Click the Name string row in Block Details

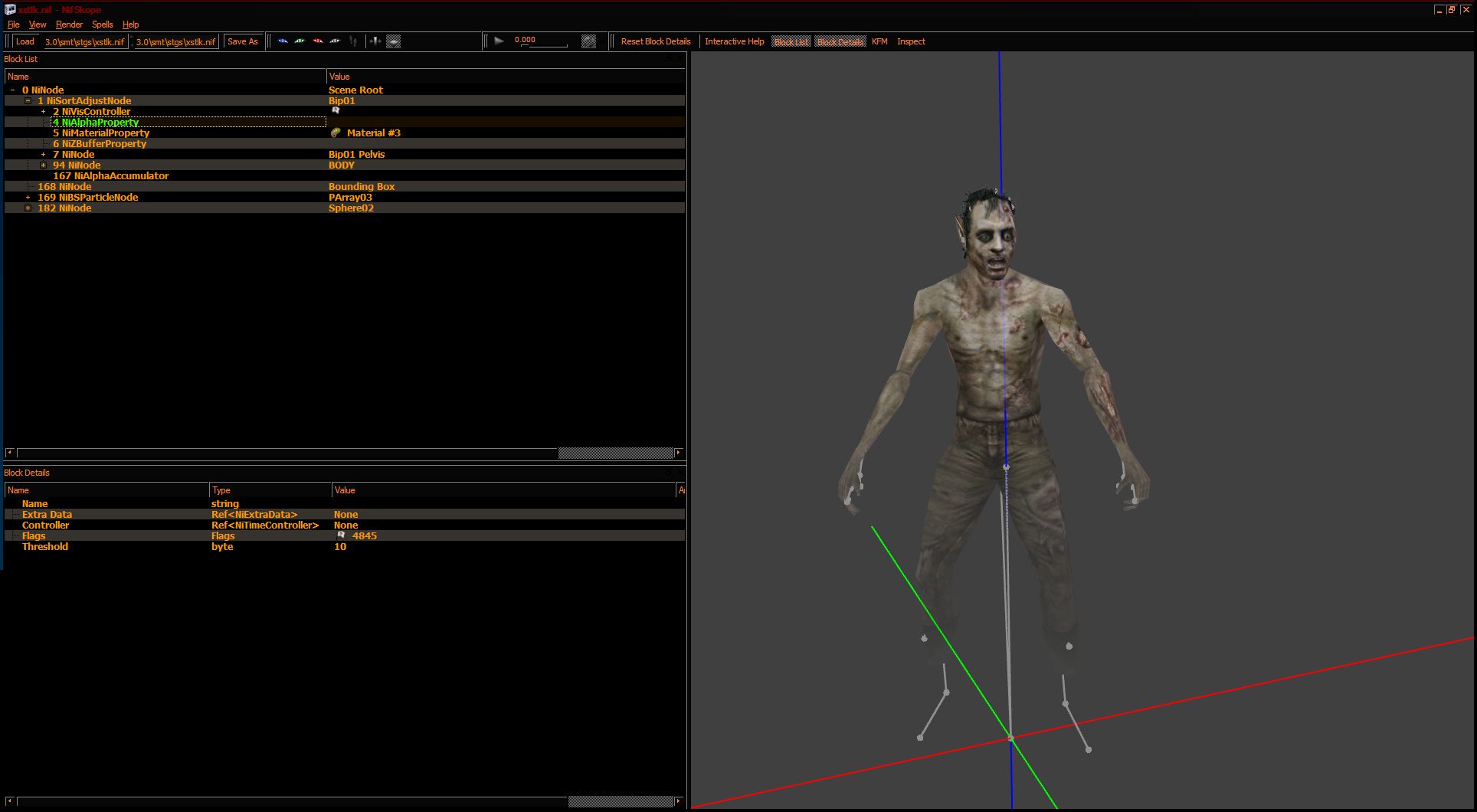tap(345, 503)
